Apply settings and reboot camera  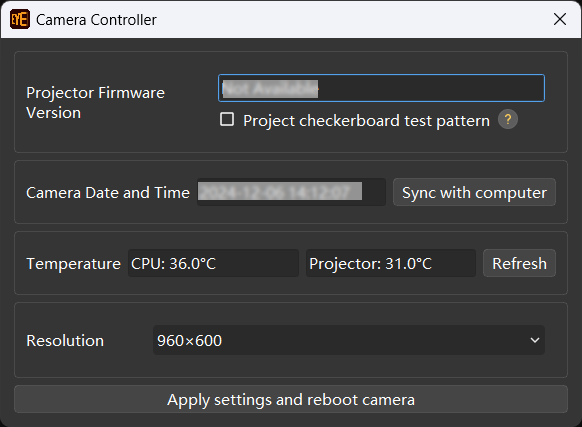(291, 400)
